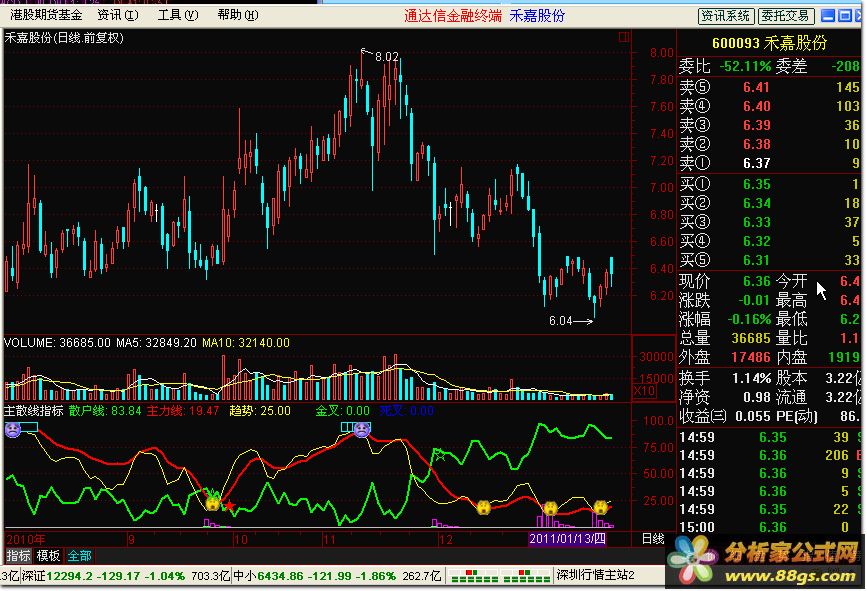Image resolution: width=867 pixels, height=591 pixels.
Task: Click the 卖② 6.38 ask row
Action: [769, 144]
